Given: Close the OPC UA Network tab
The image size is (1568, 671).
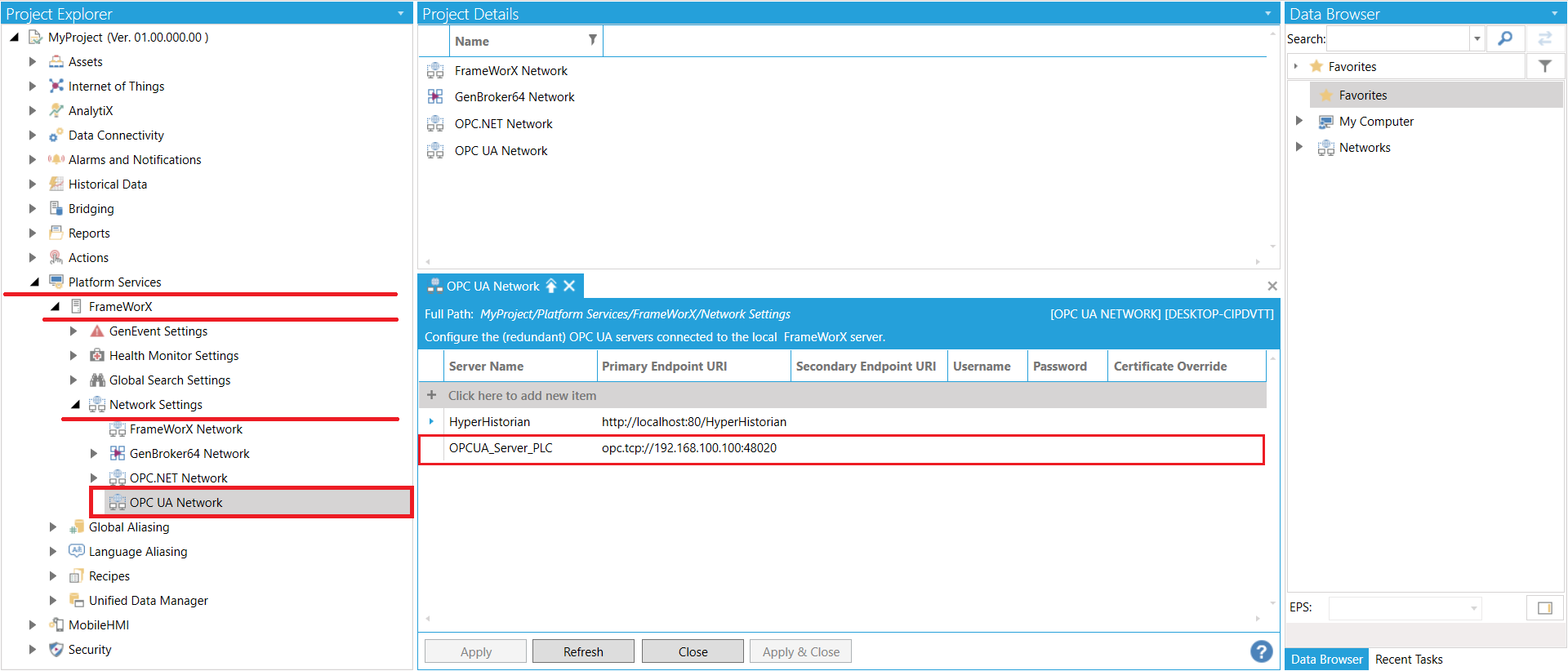Looking at the screenshot, I should tap(569, 286).
